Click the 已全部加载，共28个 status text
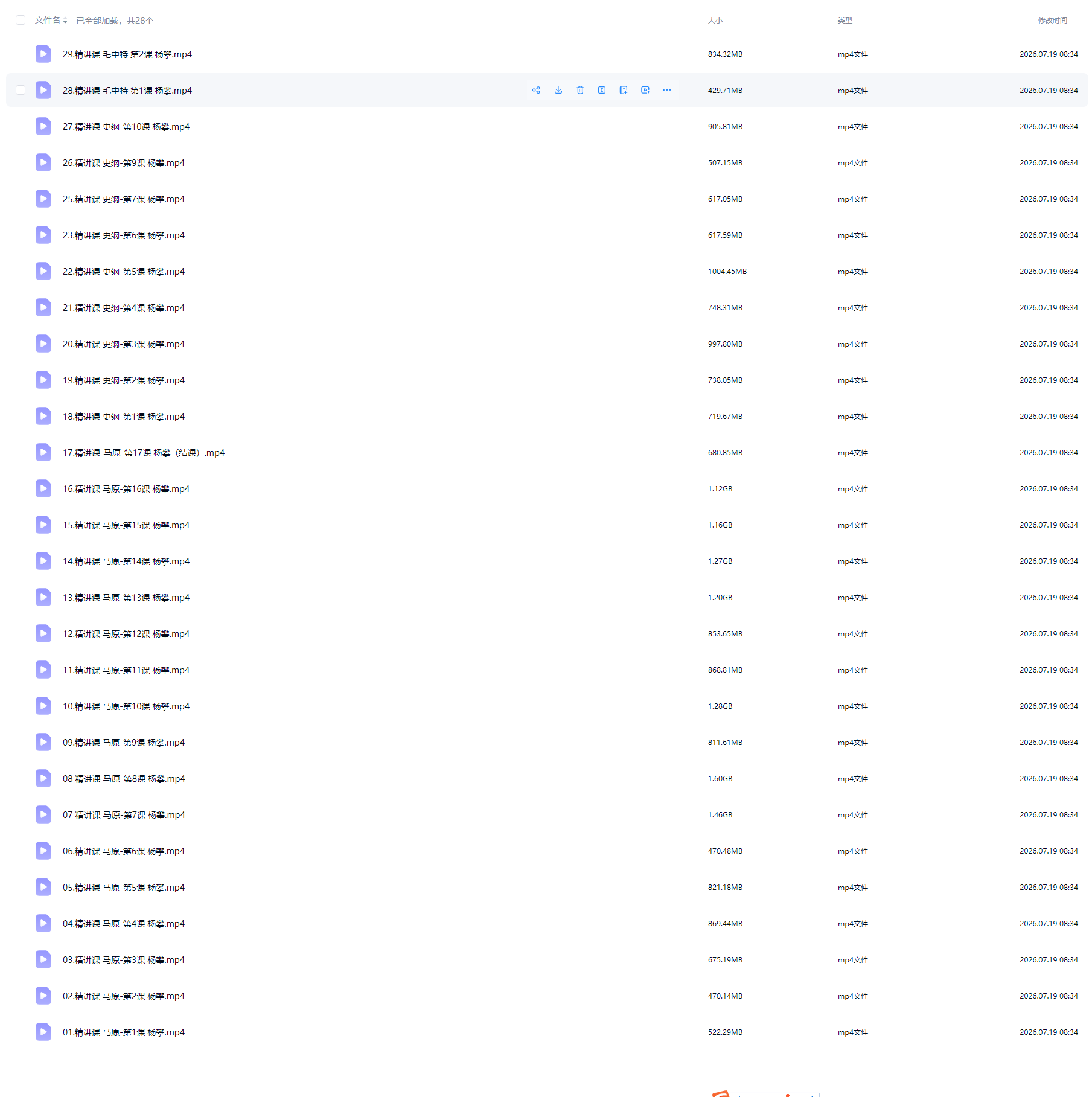Viewport: 1092px width, 1097px height. tap(115, 21)
